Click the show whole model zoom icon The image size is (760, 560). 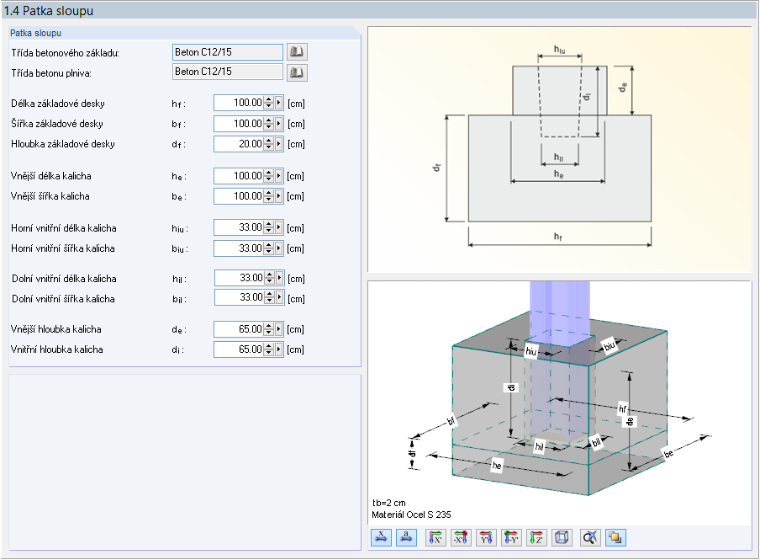click(590, 537)
